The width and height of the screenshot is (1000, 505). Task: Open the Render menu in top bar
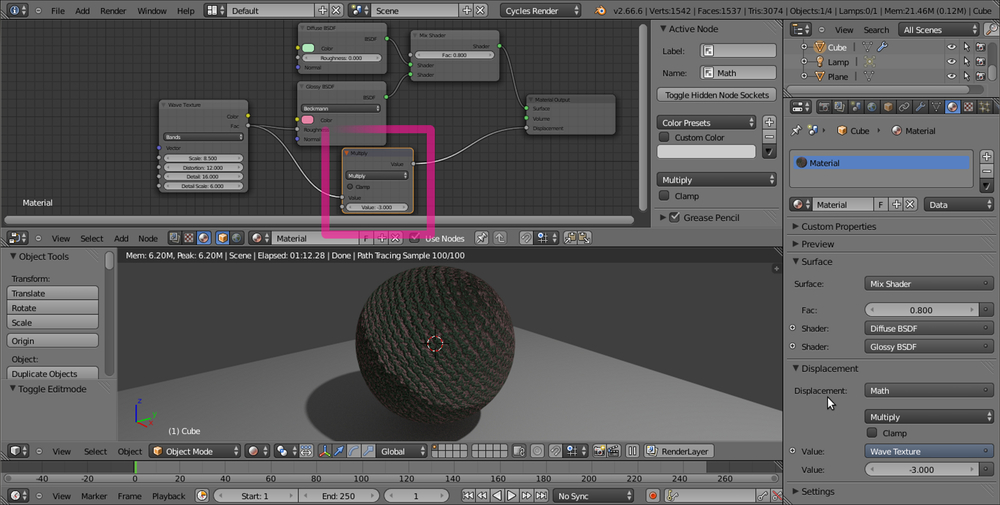tap(113, 10)
